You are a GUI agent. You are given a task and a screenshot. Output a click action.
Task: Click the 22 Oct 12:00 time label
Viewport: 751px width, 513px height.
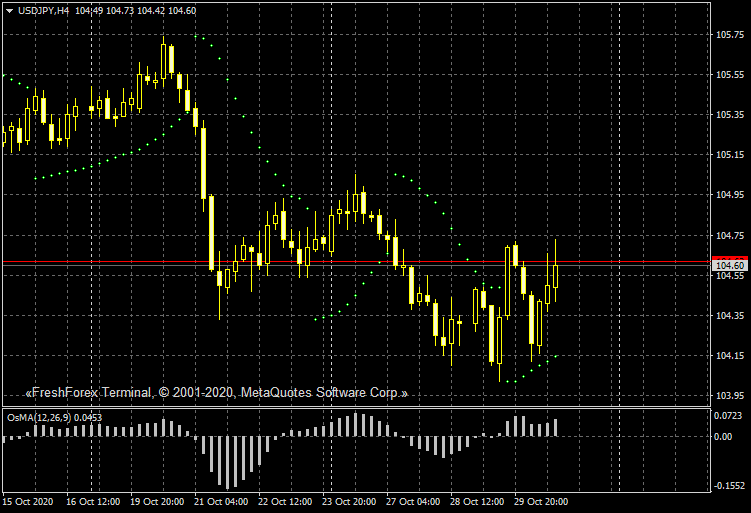click(285, 502)
